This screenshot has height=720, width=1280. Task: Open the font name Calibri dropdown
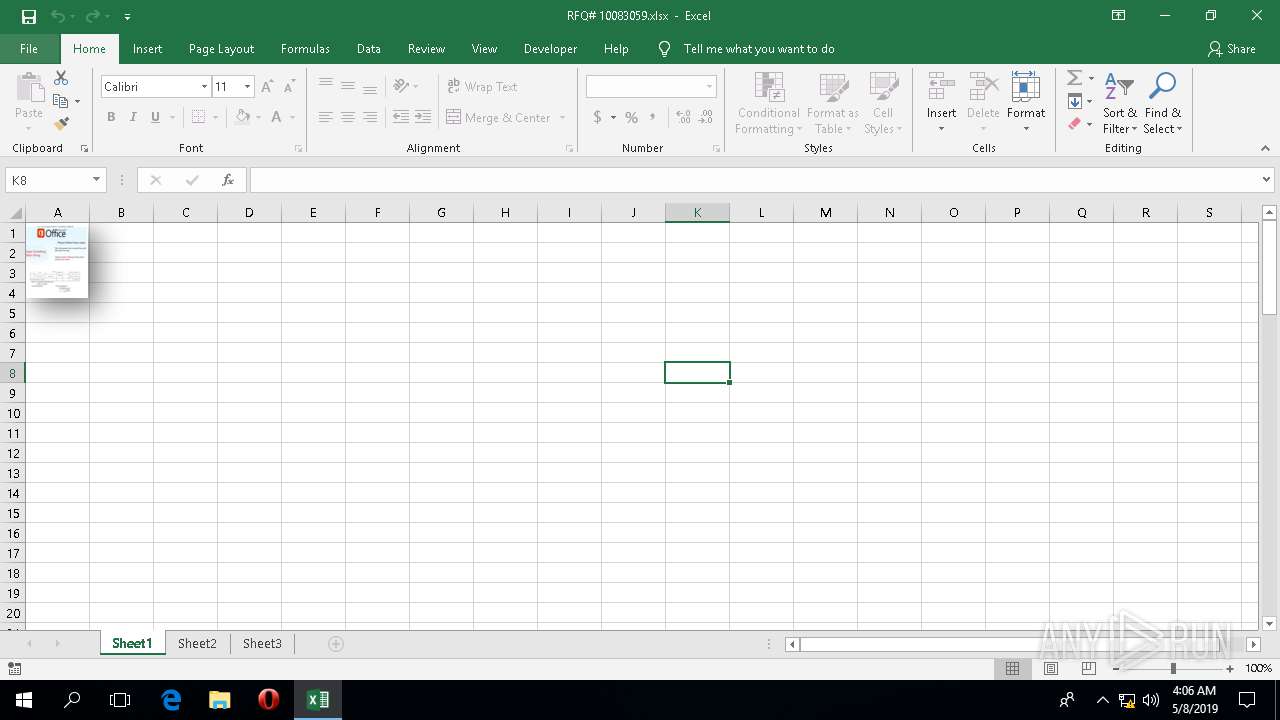(x=204, y=87)
